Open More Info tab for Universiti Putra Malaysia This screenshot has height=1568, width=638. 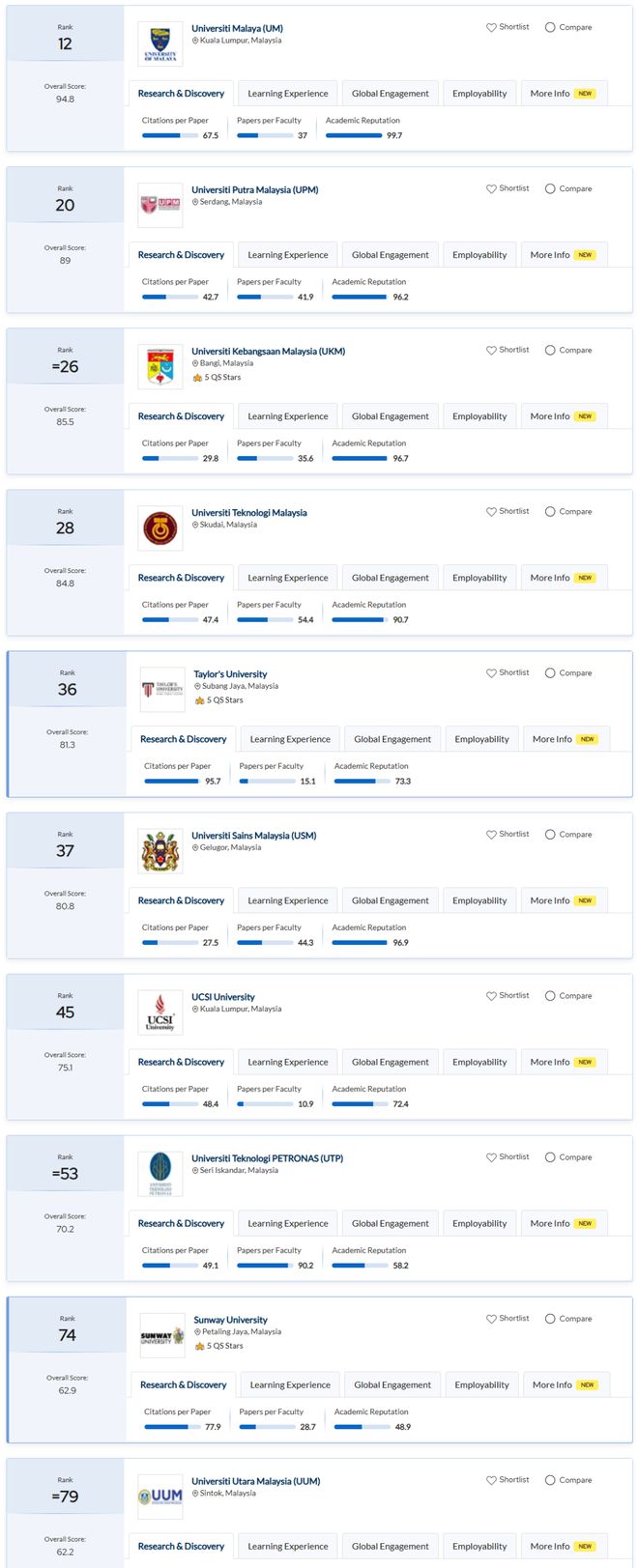coord(564,255)
